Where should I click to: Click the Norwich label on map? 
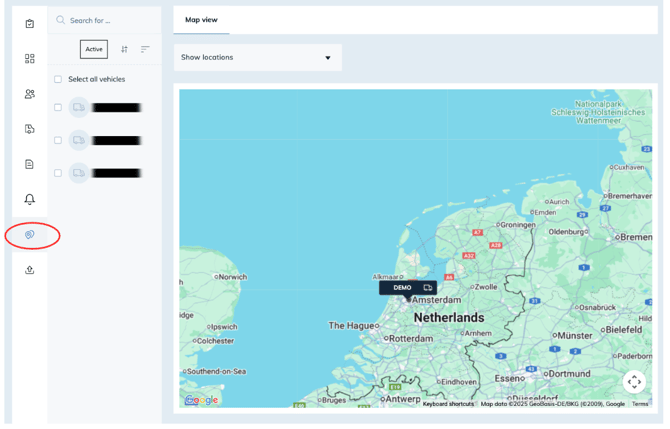232,277
